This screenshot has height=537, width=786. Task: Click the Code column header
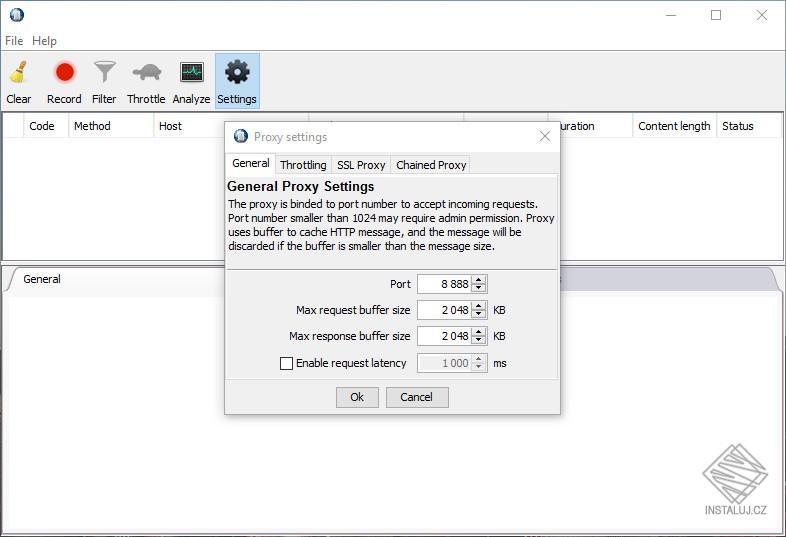tap(46, 126)
